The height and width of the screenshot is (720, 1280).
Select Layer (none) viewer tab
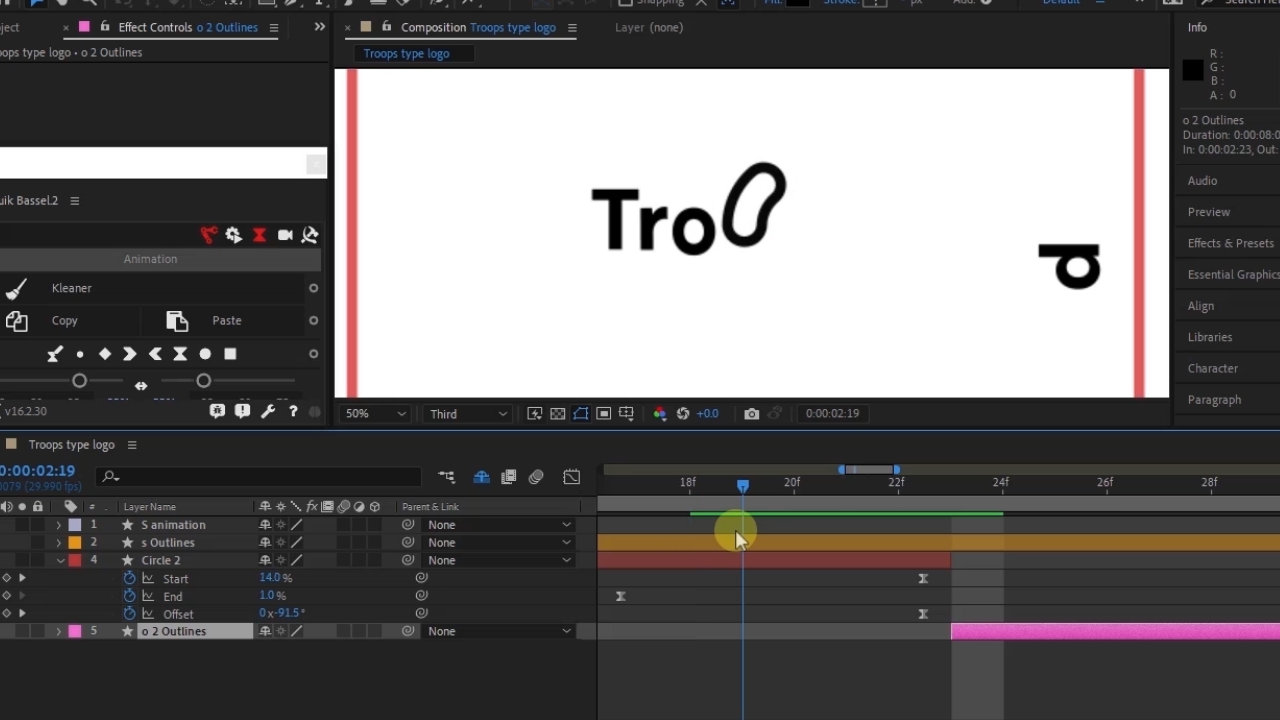pyautogui.click(x=649, y=28)
